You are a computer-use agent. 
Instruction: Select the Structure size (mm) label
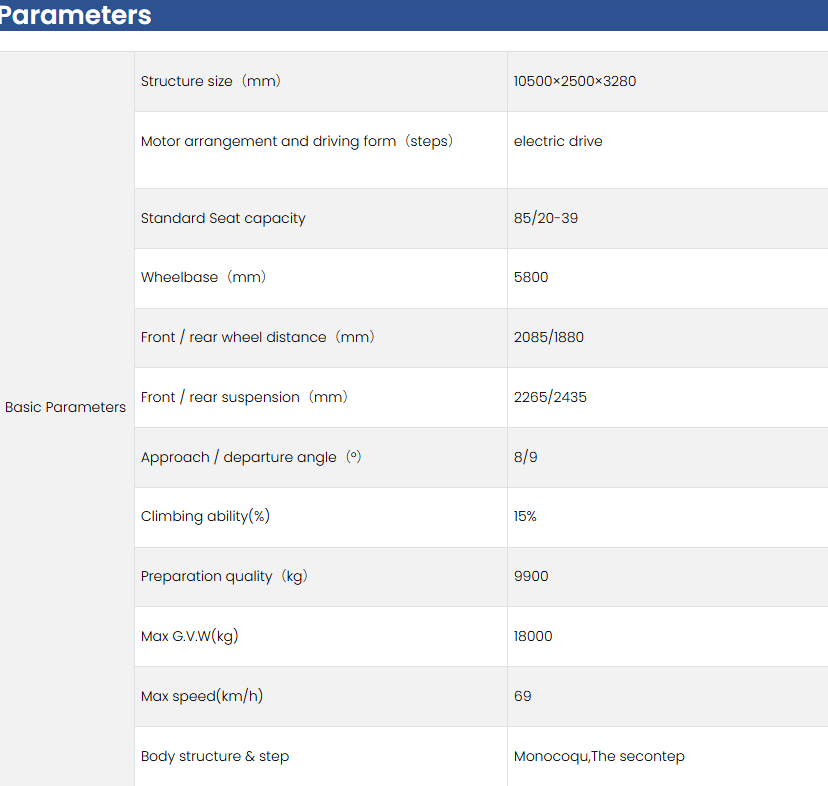pyautogui.click(x=211, y=81)
